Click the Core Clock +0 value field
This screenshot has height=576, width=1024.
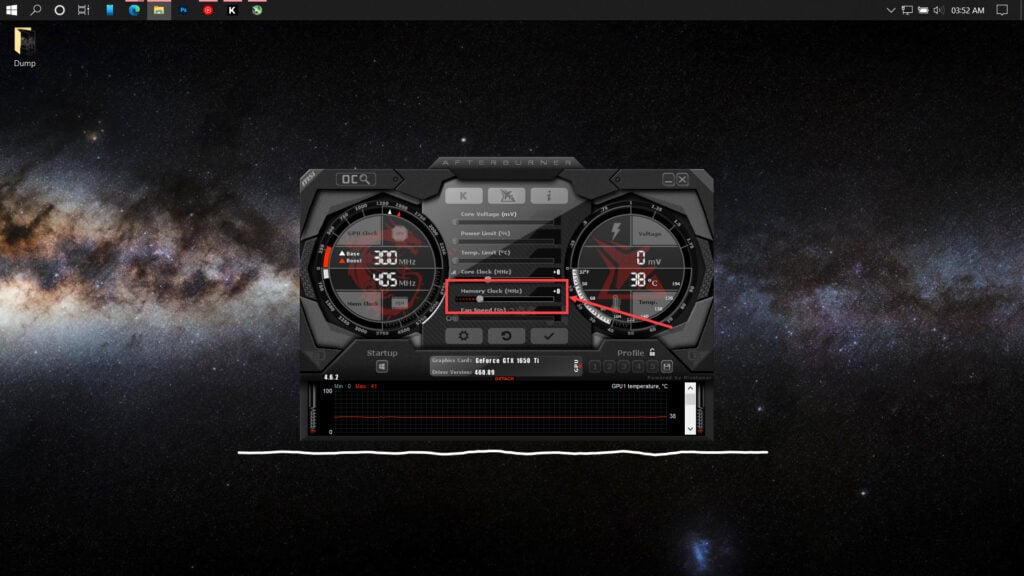click(556, 272)
